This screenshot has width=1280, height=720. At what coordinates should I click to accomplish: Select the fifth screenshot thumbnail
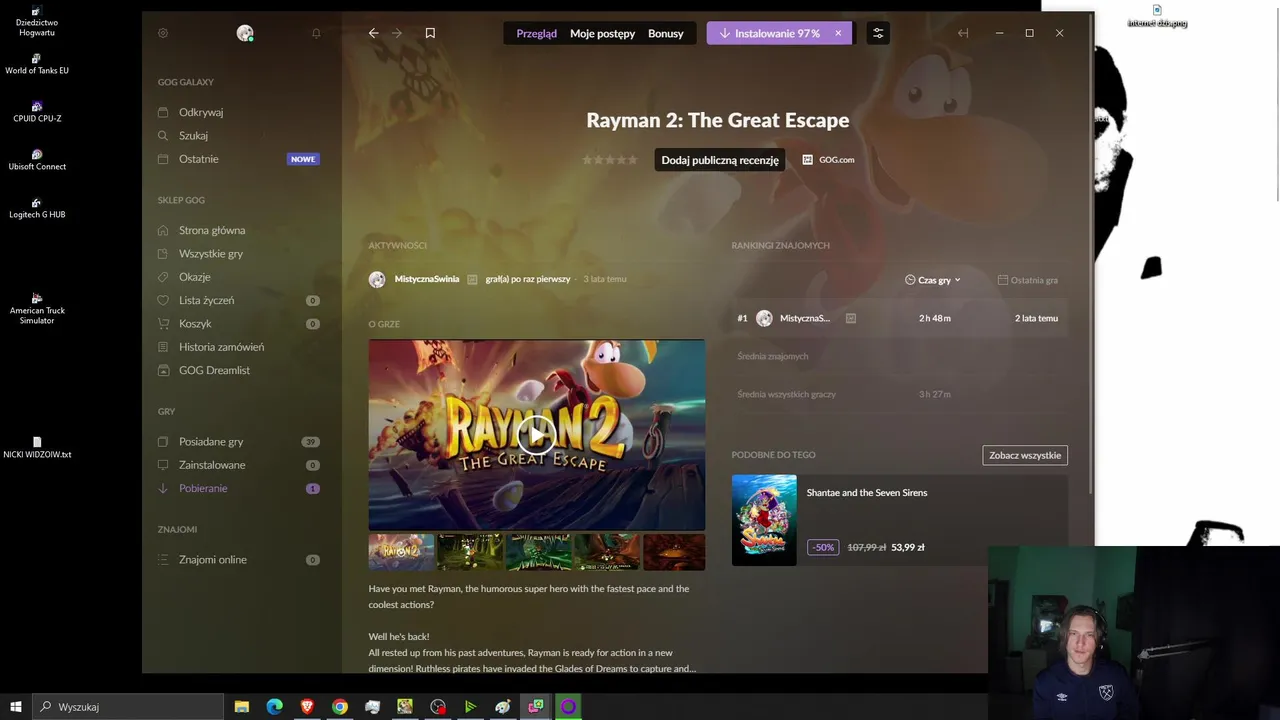(x=675, y=552)
